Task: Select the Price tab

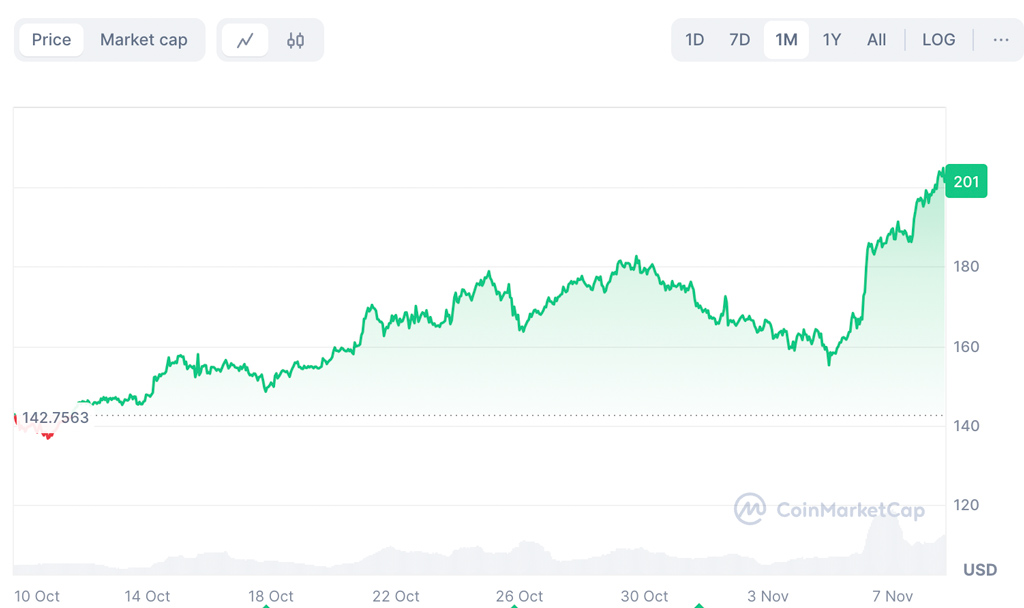Action: [52, 40]
